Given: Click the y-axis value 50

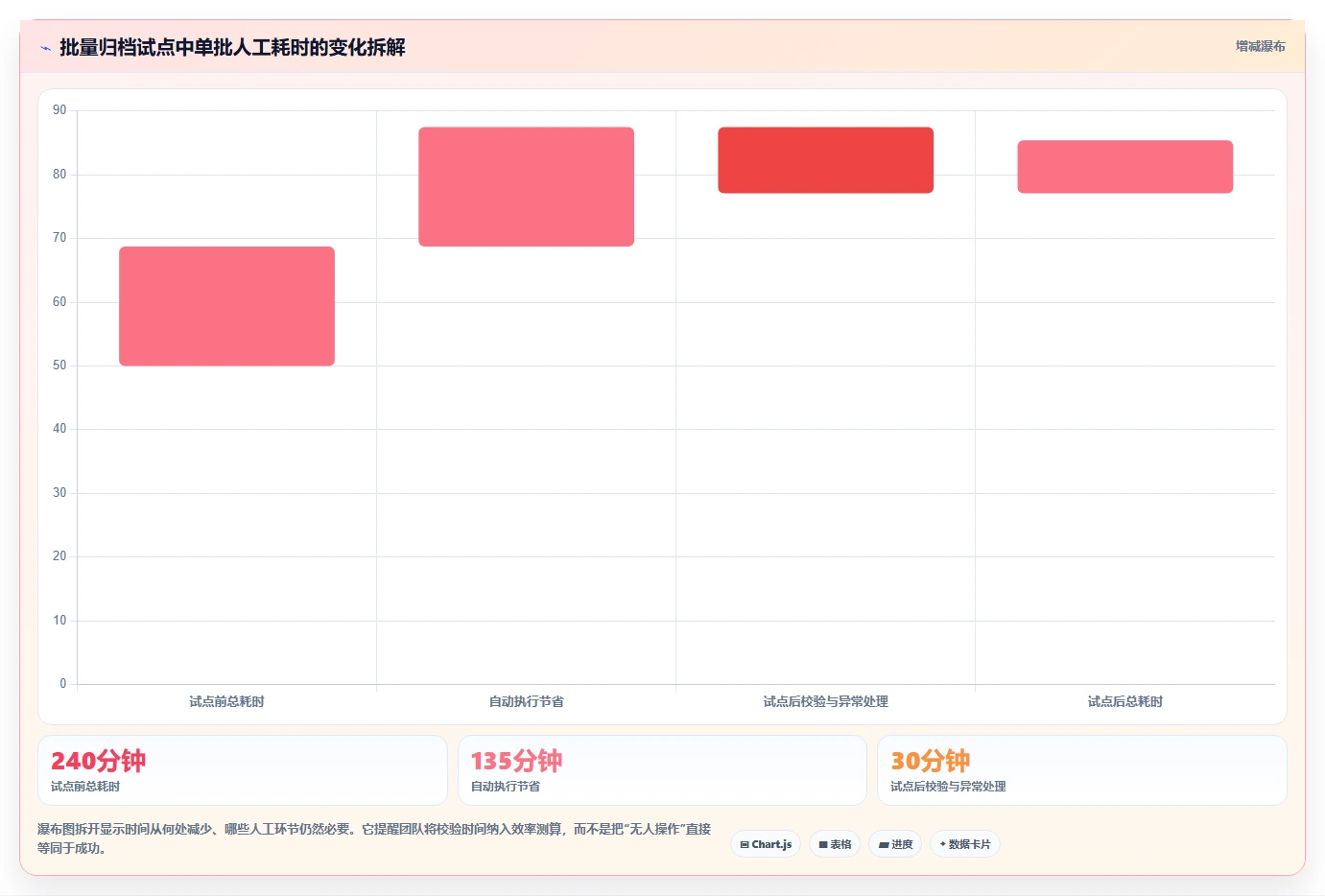Looking at the screenshot, I should coord(59,365).
